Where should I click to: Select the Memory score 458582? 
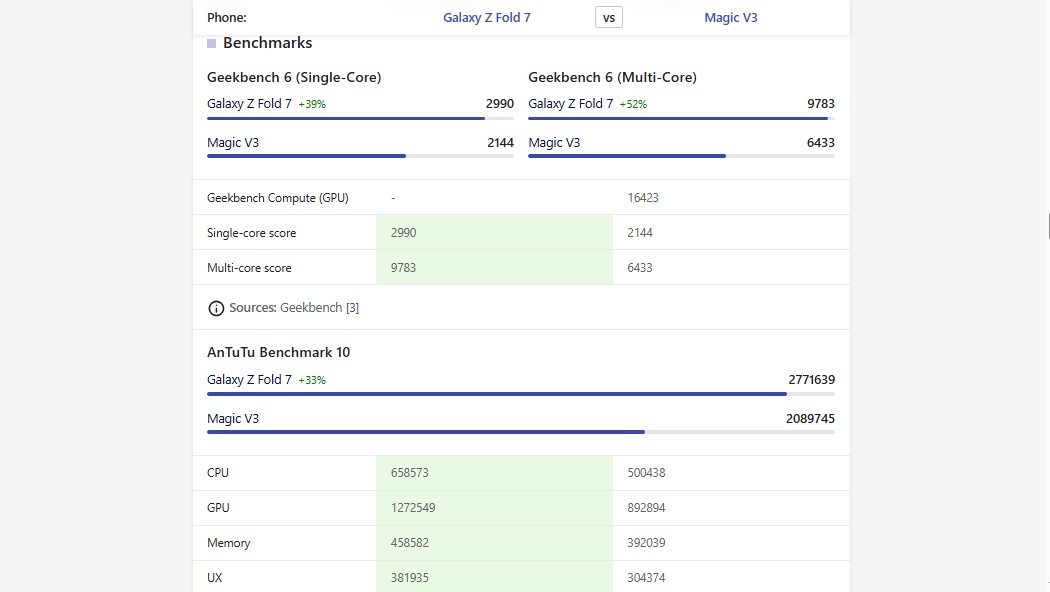coord(410,543)
